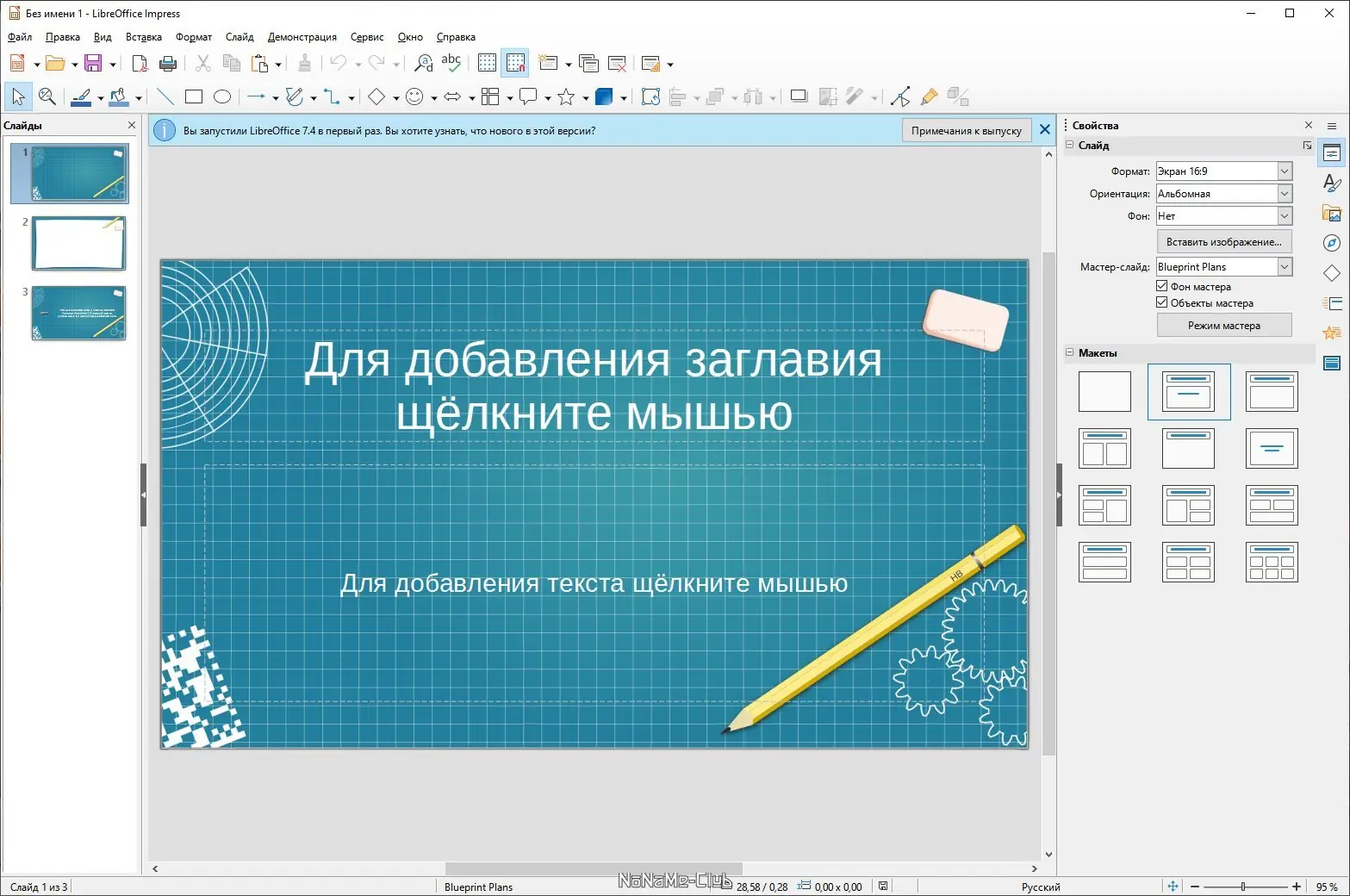Toggle the Display Grid icon
Viewport: 1350px width, 896px height.
click(487, 63)
